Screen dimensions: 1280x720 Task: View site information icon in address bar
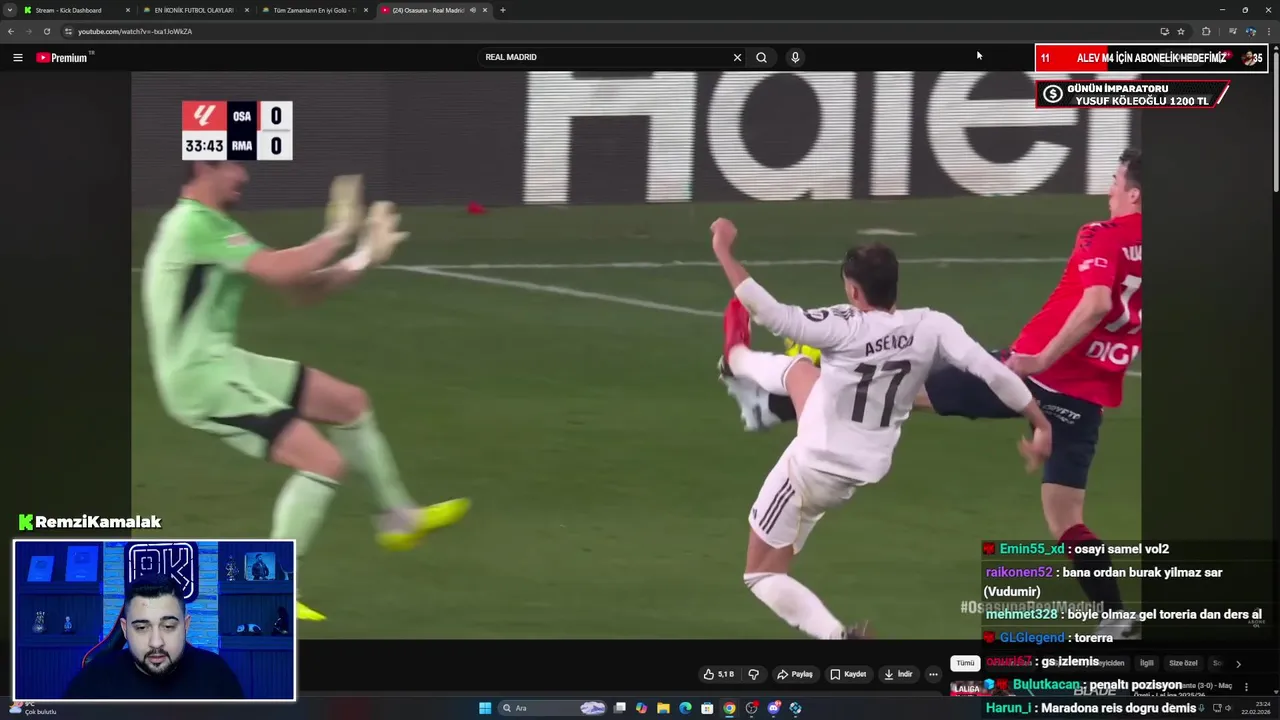(68, 31)
